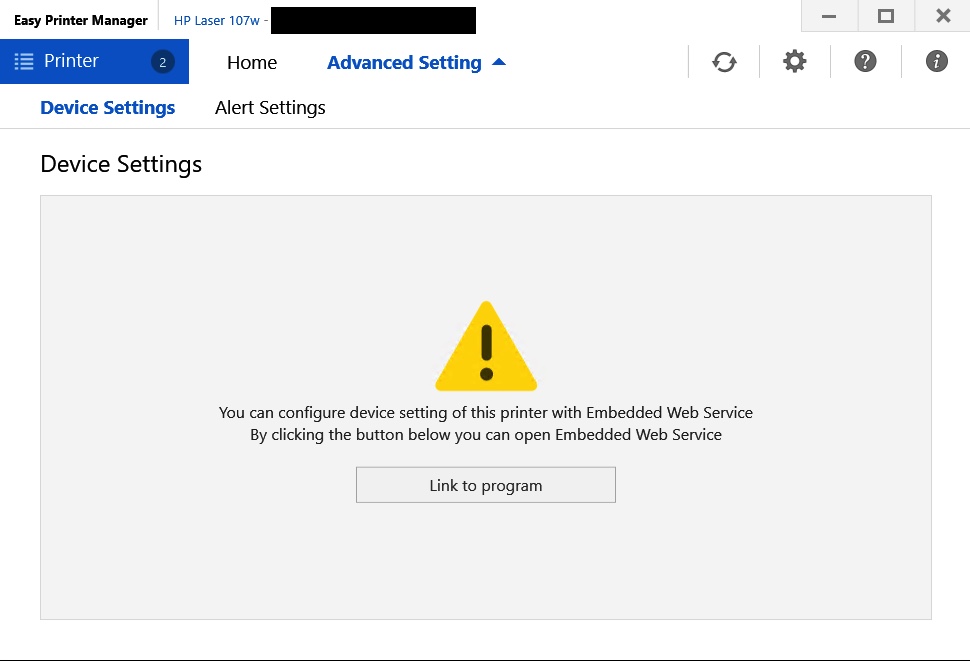Close the Easy Printer Manager window

[x=943, y=16]
